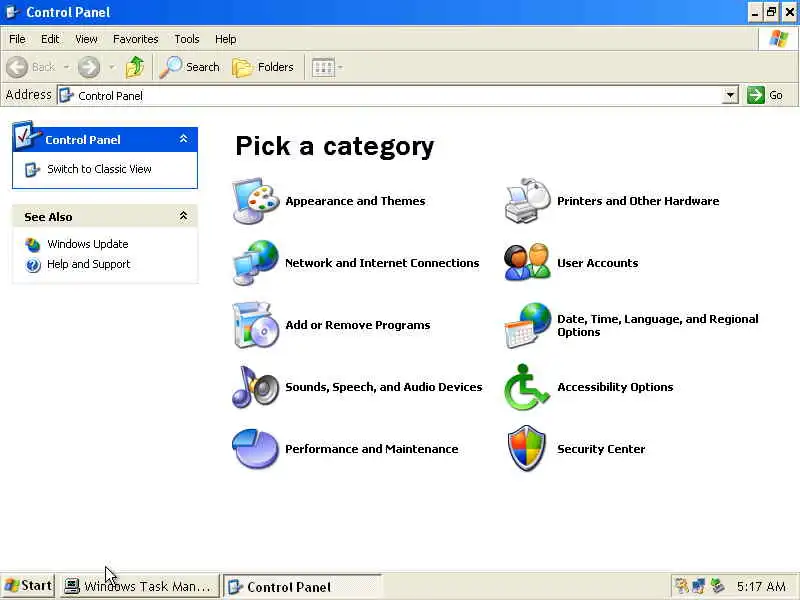Open the Back history dropdown arrow

click(x=67, y=67)
